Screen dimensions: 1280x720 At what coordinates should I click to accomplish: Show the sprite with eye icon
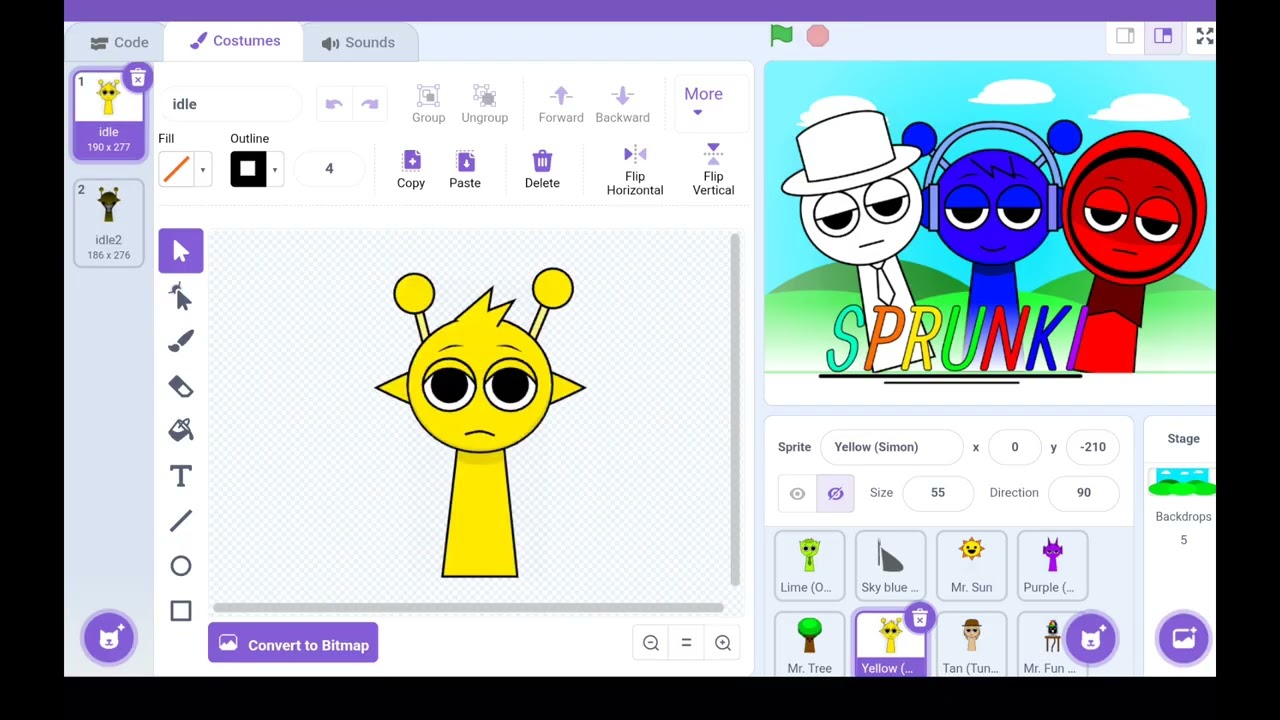click(x=797, y=493)
